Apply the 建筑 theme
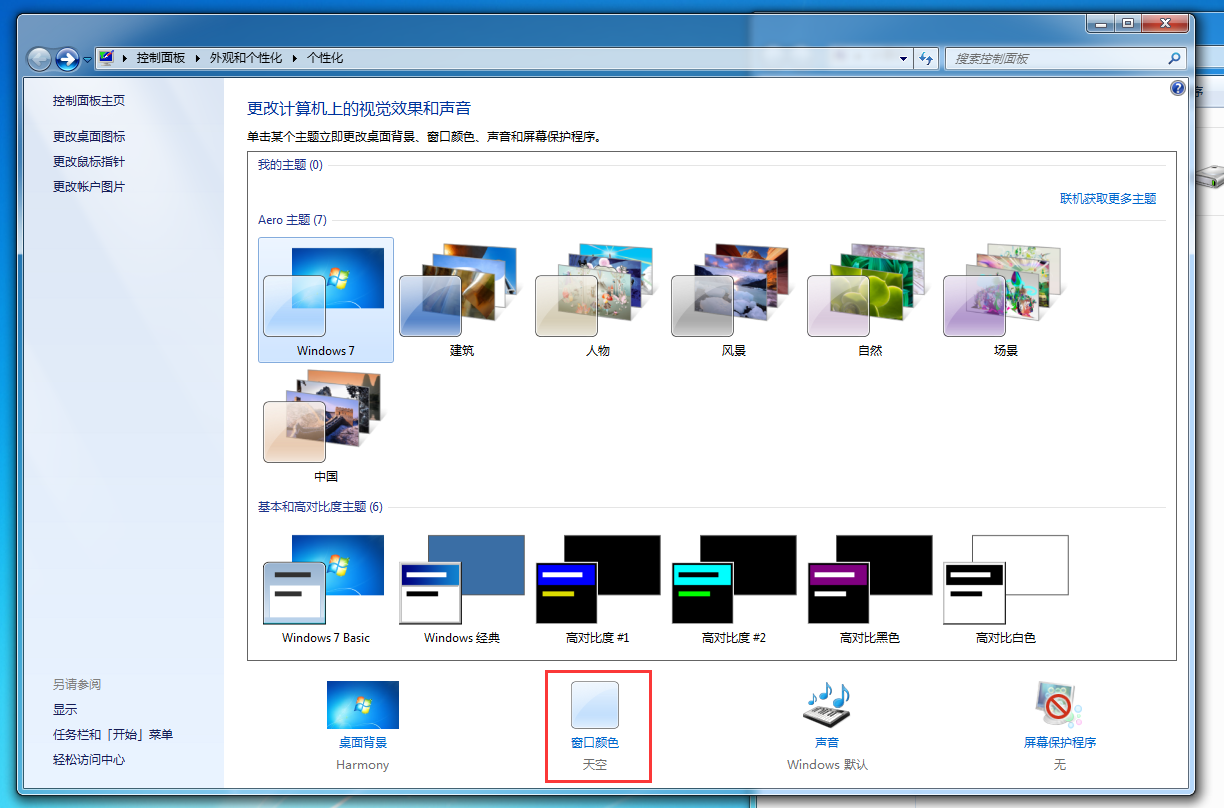 (461, 300)
